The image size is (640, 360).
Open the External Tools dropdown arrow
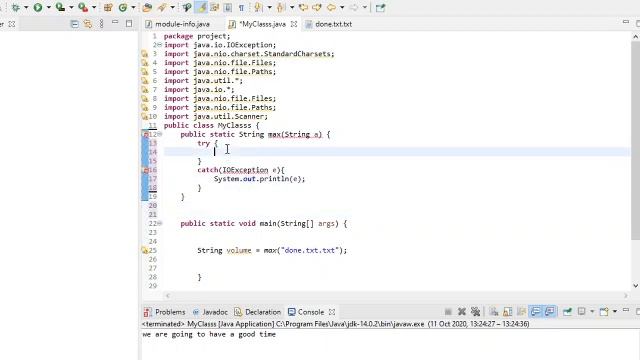[93, 7]
